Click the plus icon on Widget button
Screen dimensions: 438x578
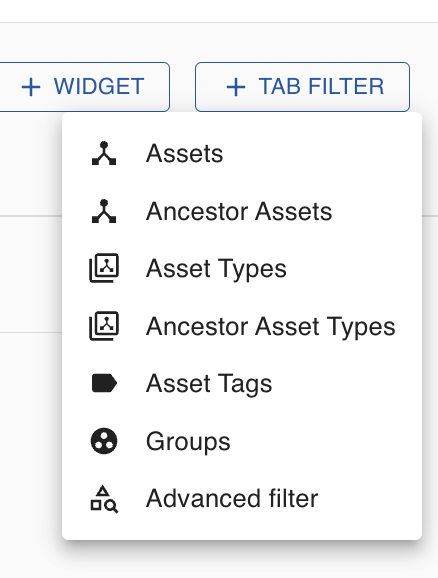tap(31, 87)
